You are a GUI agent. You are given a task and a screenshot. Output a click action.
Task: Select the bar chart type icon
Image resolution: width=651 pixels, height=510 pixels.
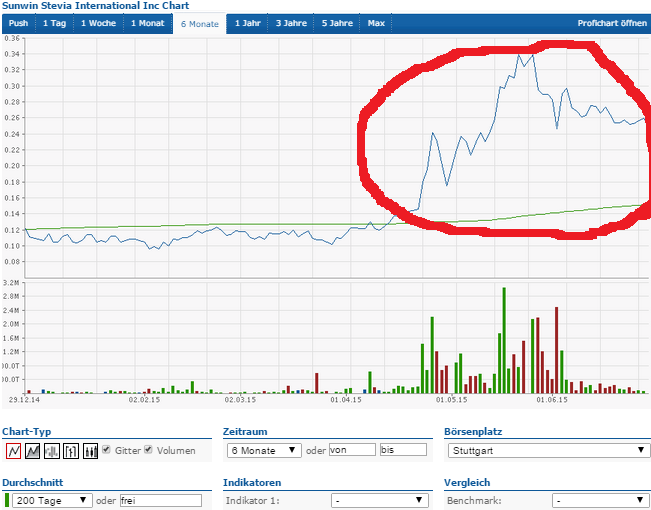coord(51,451)
